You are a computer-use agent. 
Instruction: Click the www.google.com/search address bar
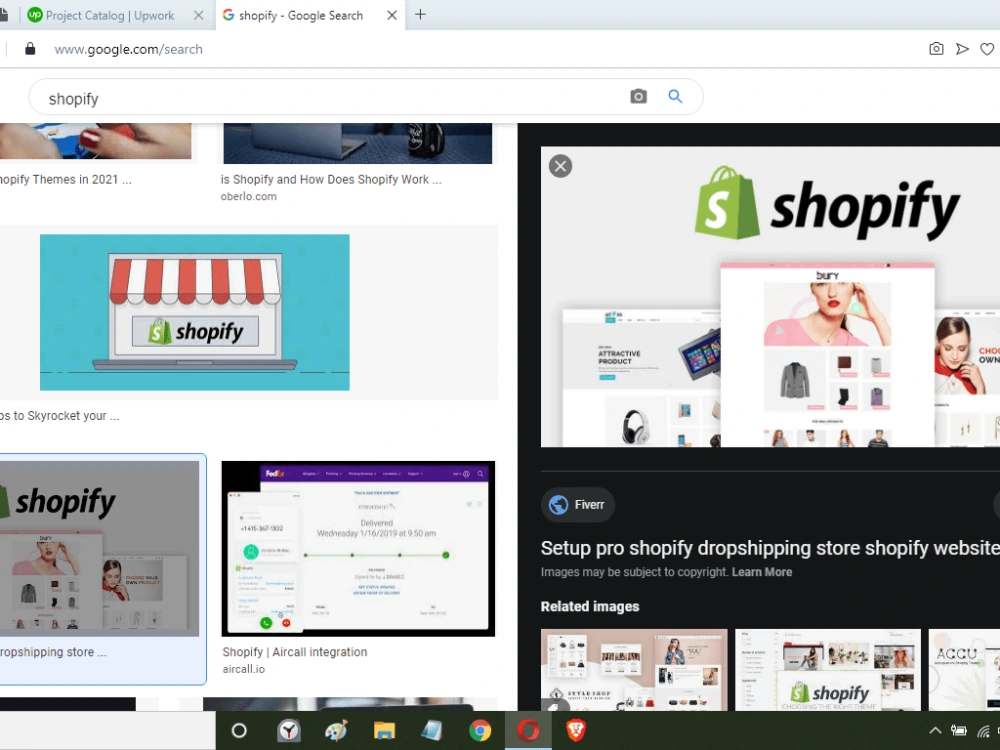(128, 49)
